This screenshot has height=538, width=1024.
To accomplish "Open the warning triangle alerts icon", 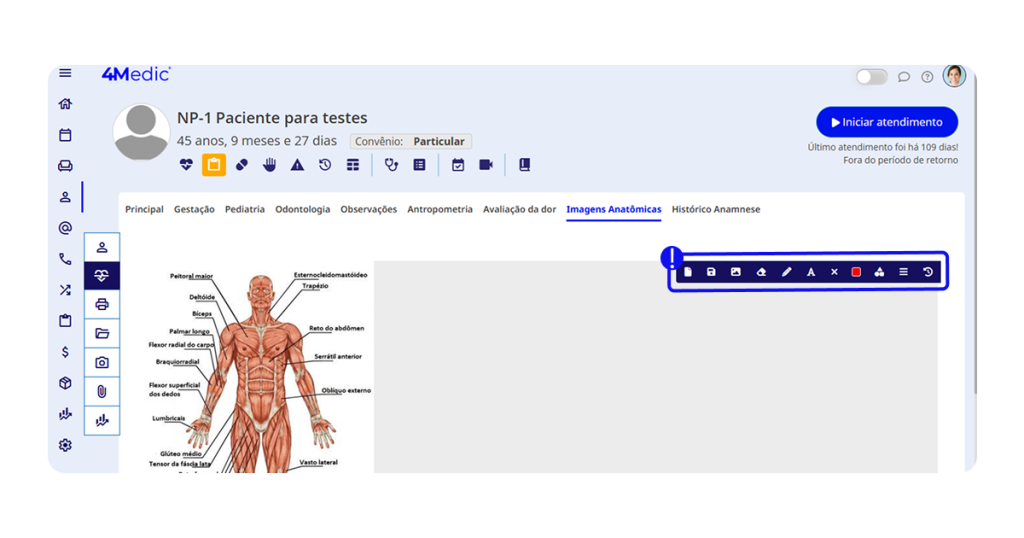I will [x=297, y=165].
